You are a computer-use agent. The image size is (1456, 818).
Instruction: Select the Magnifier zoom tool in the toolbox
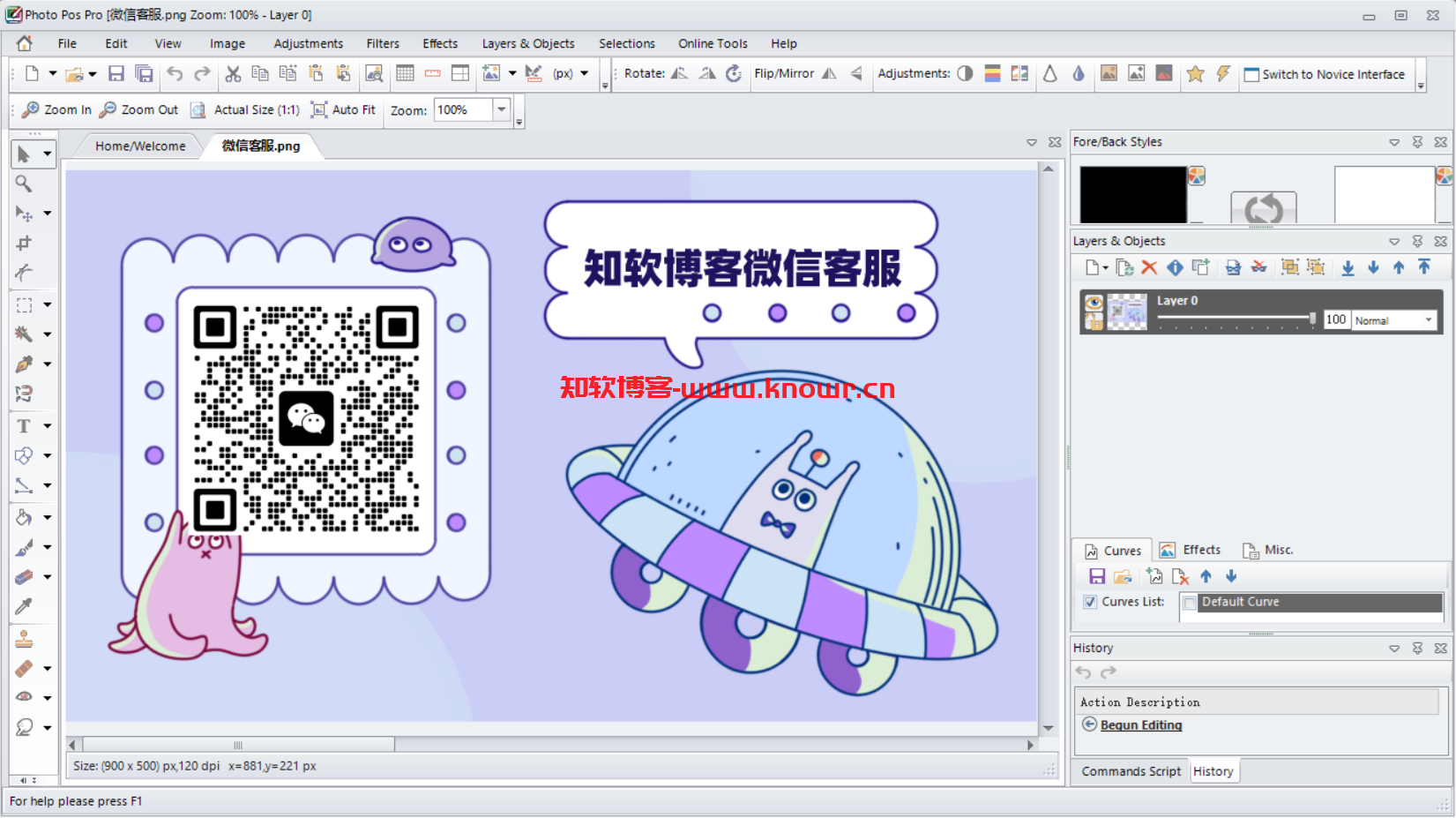pyautogui.click(x=24, y=184)
